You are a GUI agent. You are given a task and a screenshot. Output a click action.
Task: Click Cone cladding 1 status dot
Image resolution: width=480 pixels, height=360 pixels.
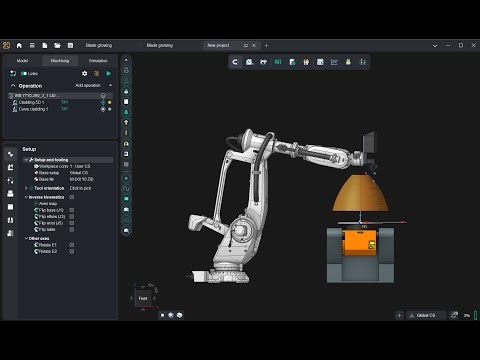click(110, 109)
